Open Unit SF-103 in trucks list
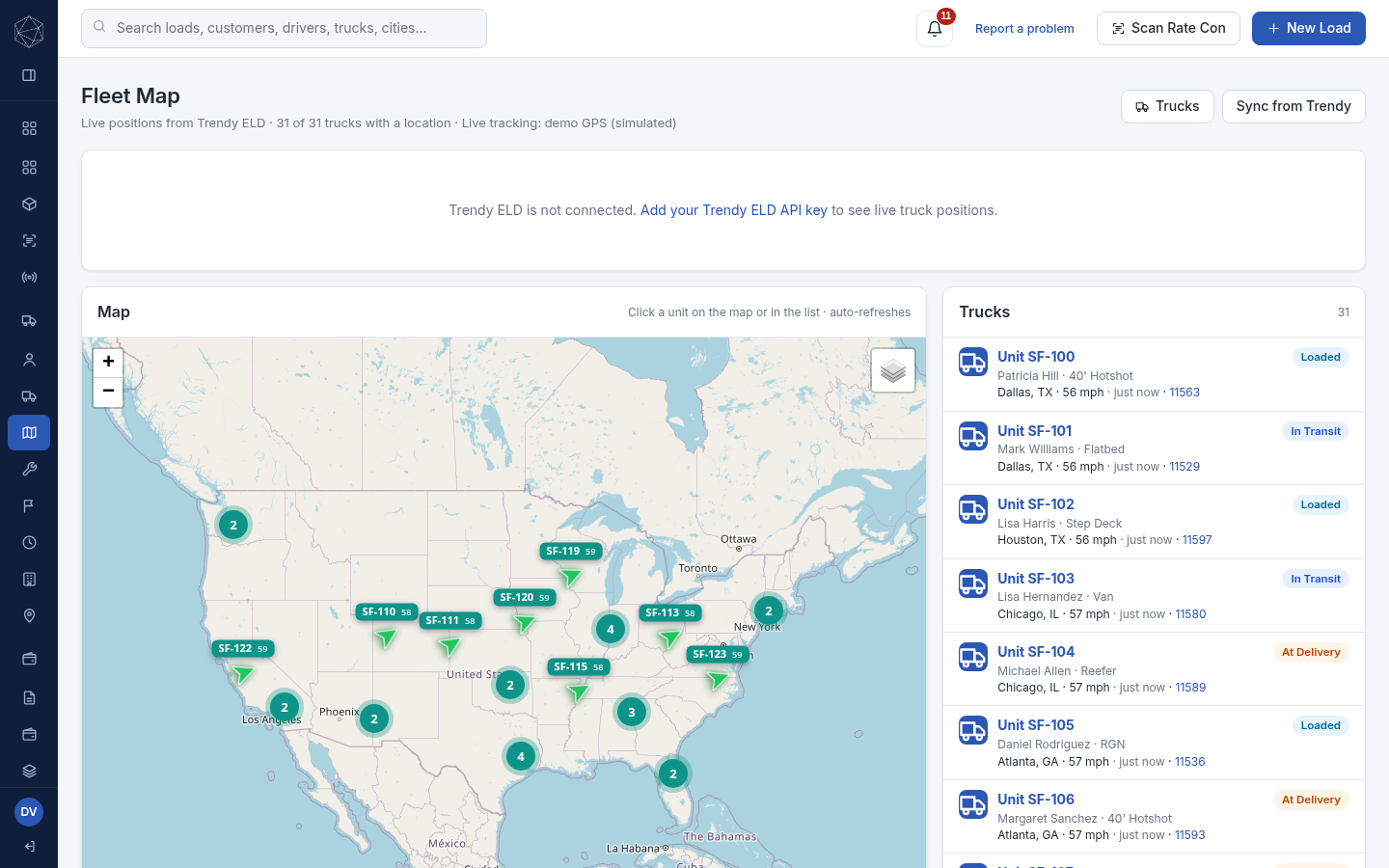The height and width of the screenshot is (868, 1389). pos(1036,579)
